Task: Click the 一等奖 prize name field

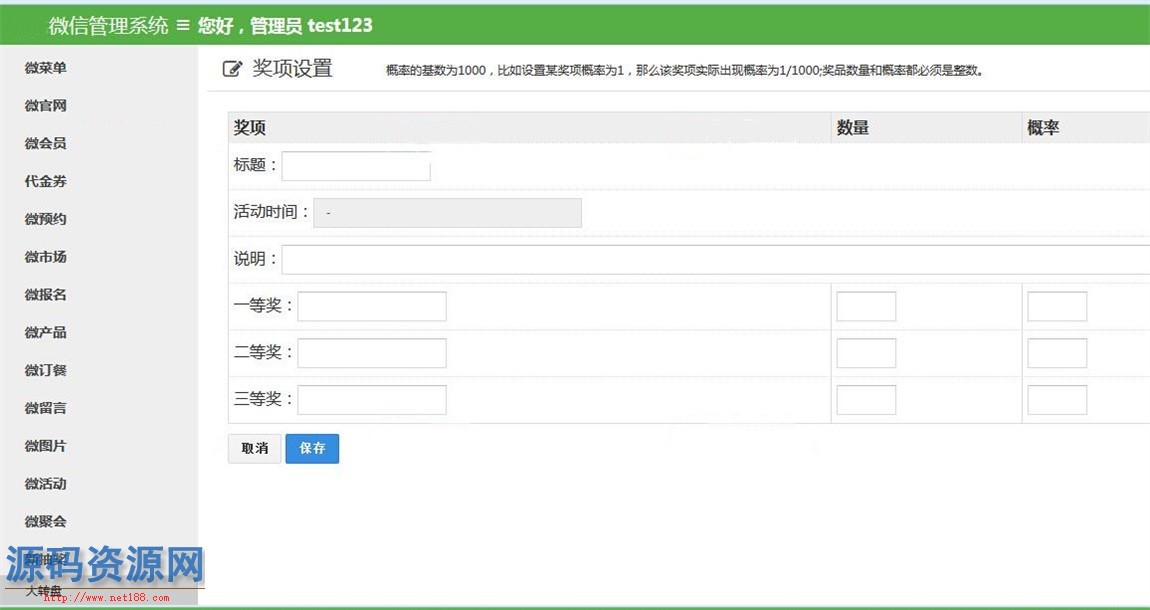Action: pos(372,307)
